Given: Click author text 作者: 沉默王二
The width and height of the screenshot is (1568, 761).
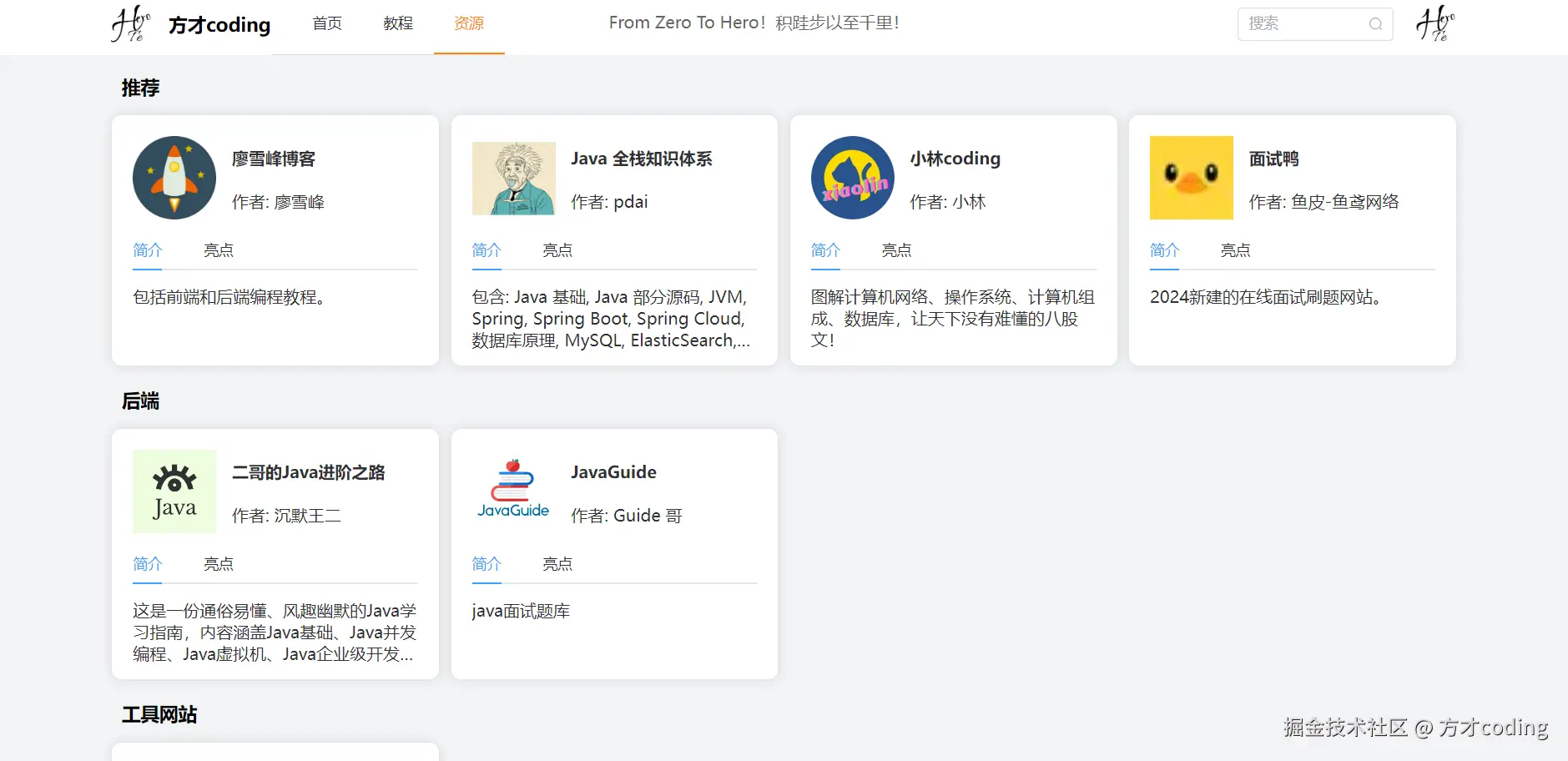Looking at the screenshot, I should [x=287, y=516].
